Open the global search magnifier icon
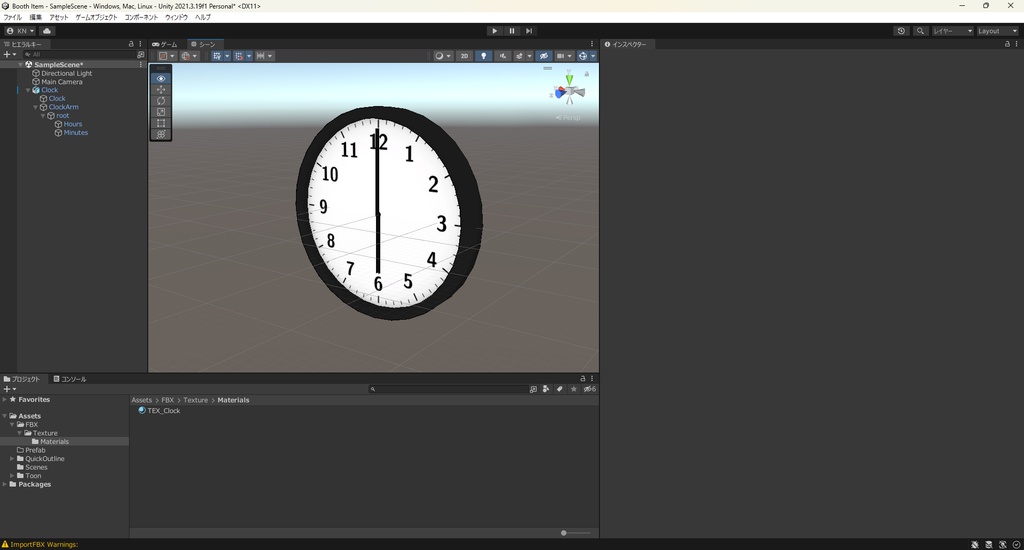Screen dimensions: 1024x550 tap(920, 31)
